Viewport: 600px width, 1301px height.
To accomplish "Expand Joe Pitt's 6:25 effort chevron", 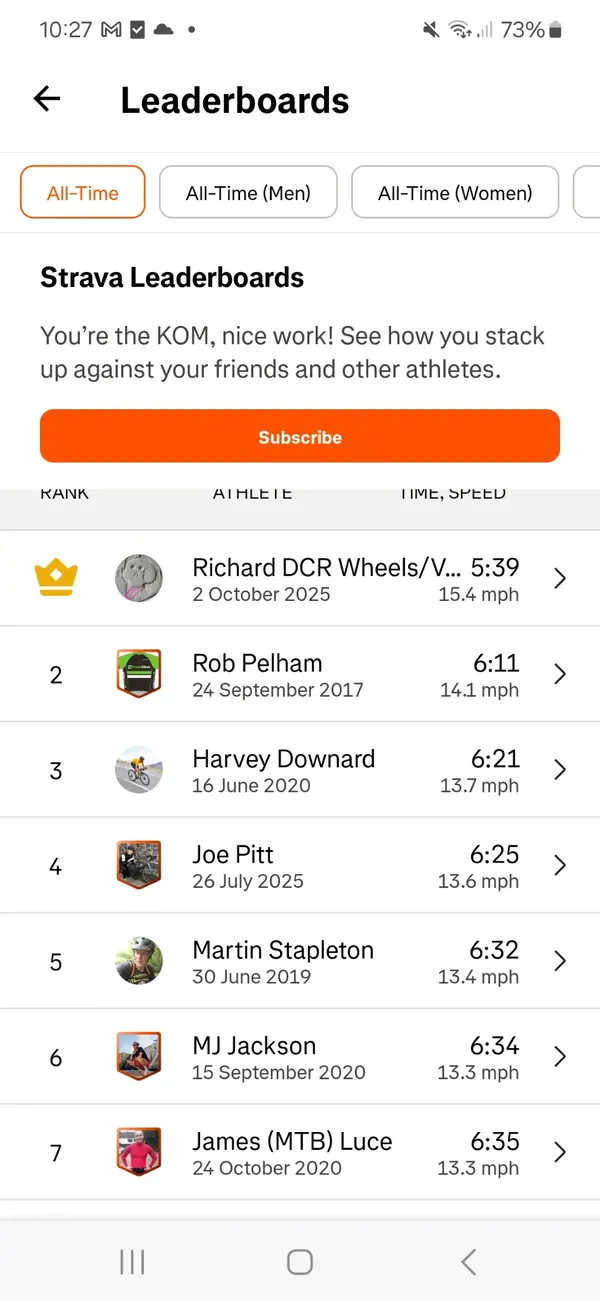I will pos(560,865).
